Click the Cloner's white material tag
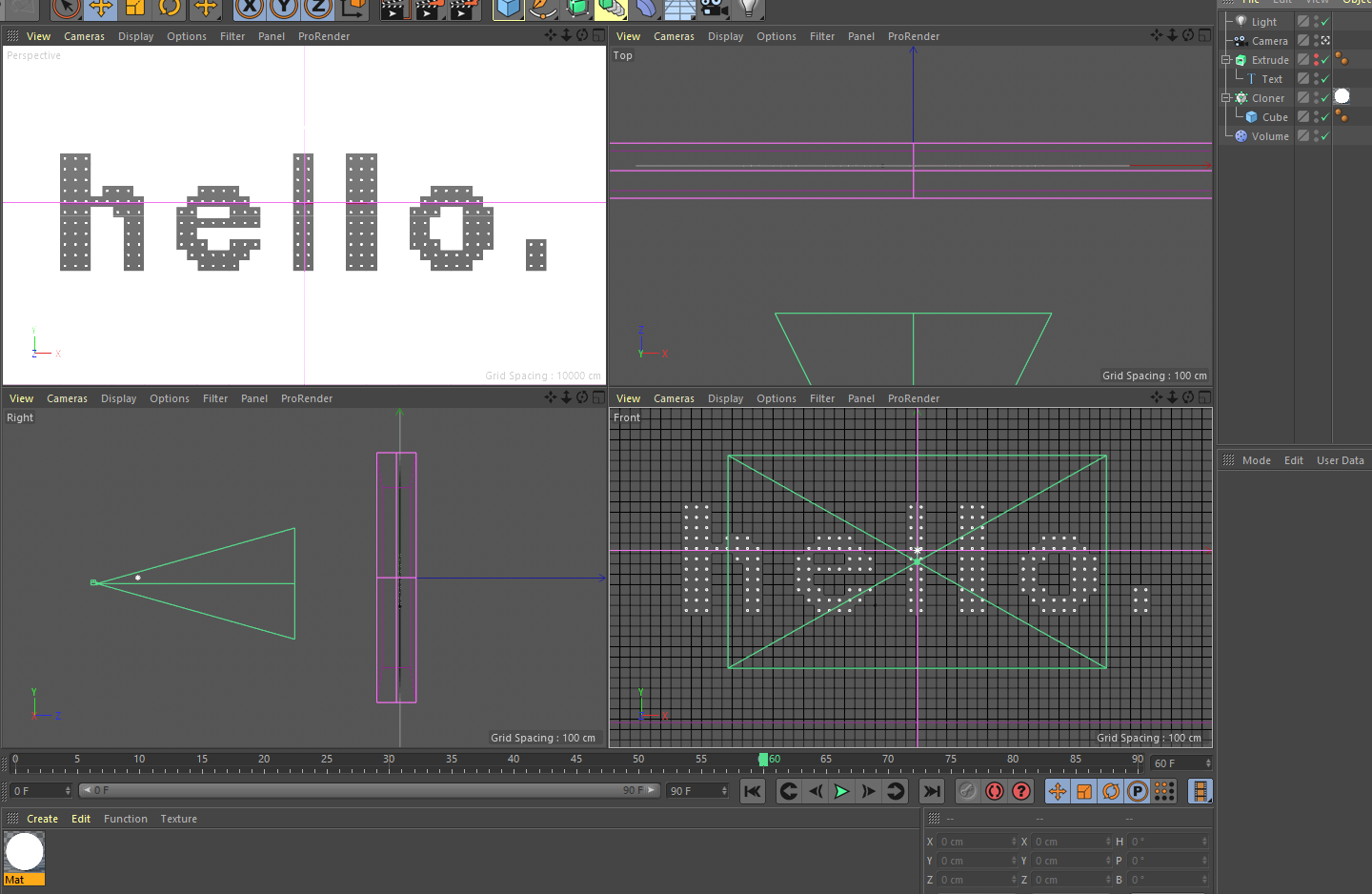Screen dimensions: 1372x894 (x=1342, y=97)
